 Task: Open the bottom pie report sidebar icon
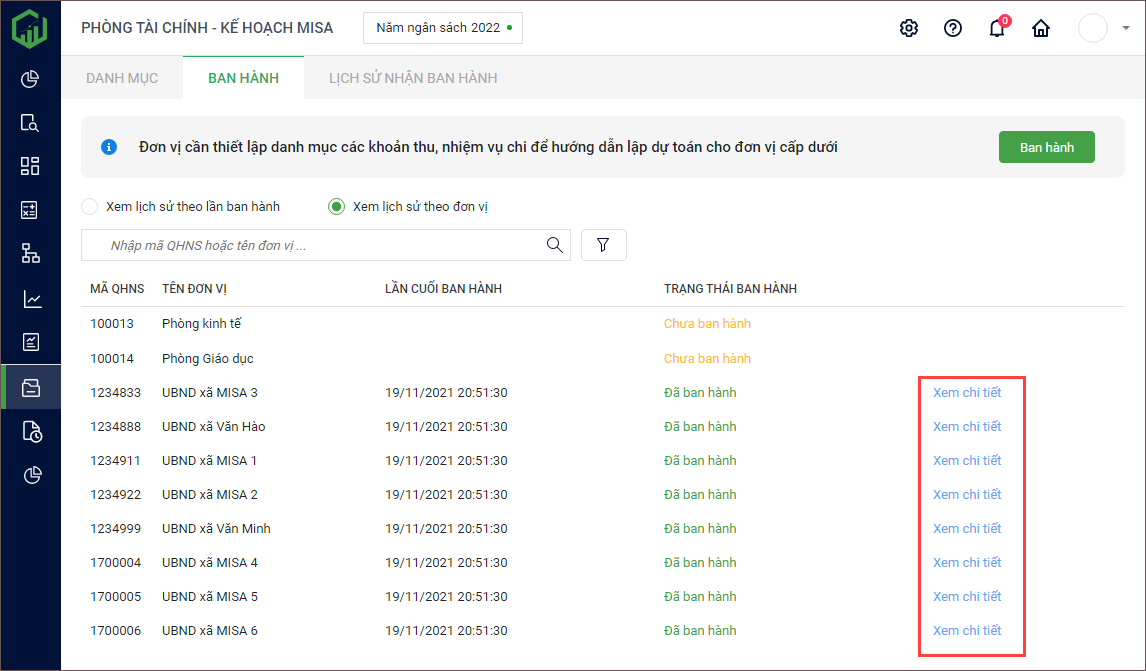(x=31, y=475)
